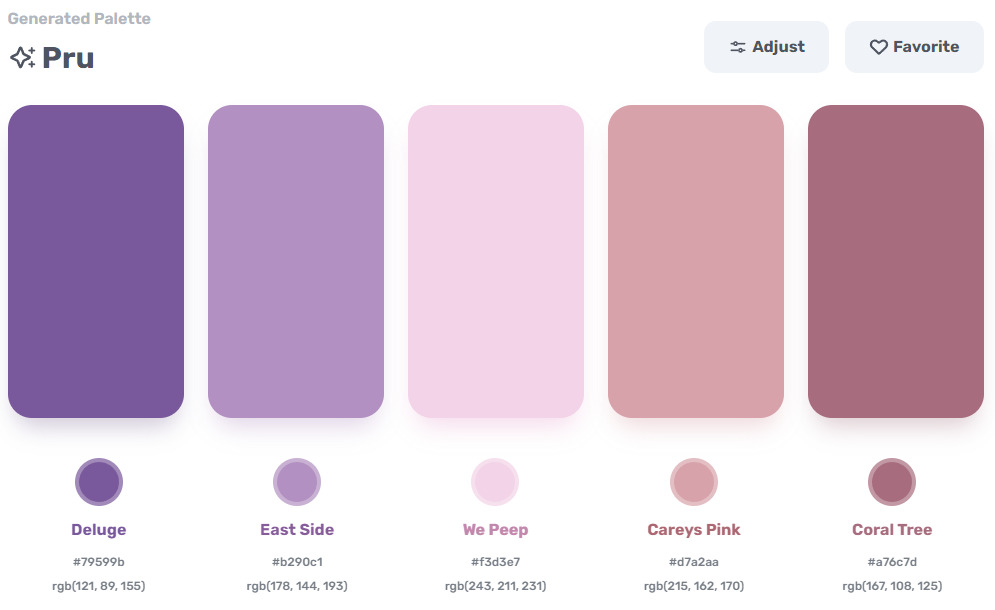Click the Deluge color name label

[98, 529]
